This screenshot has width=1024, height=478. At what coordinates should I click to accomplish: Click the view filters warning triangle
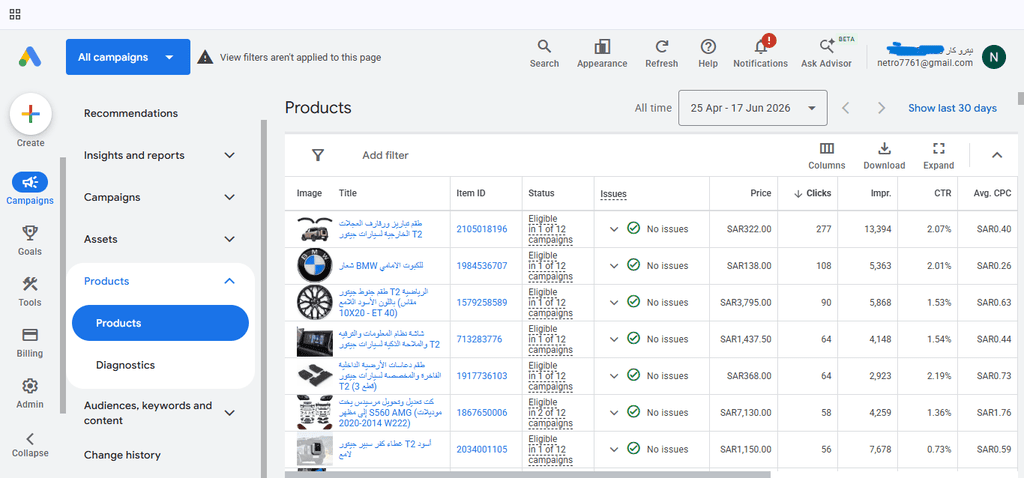point(205,57)
